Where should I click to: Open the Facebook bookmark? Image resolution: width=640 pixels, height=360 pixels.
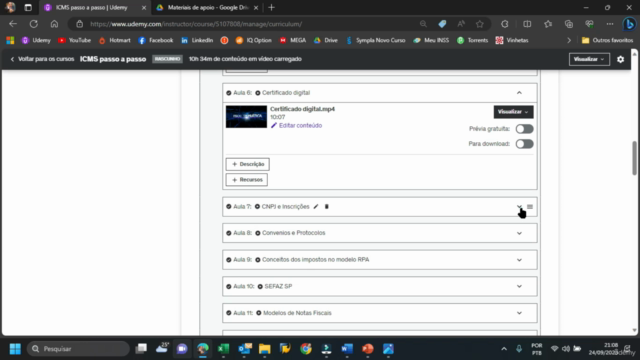[x=156, y=40]
